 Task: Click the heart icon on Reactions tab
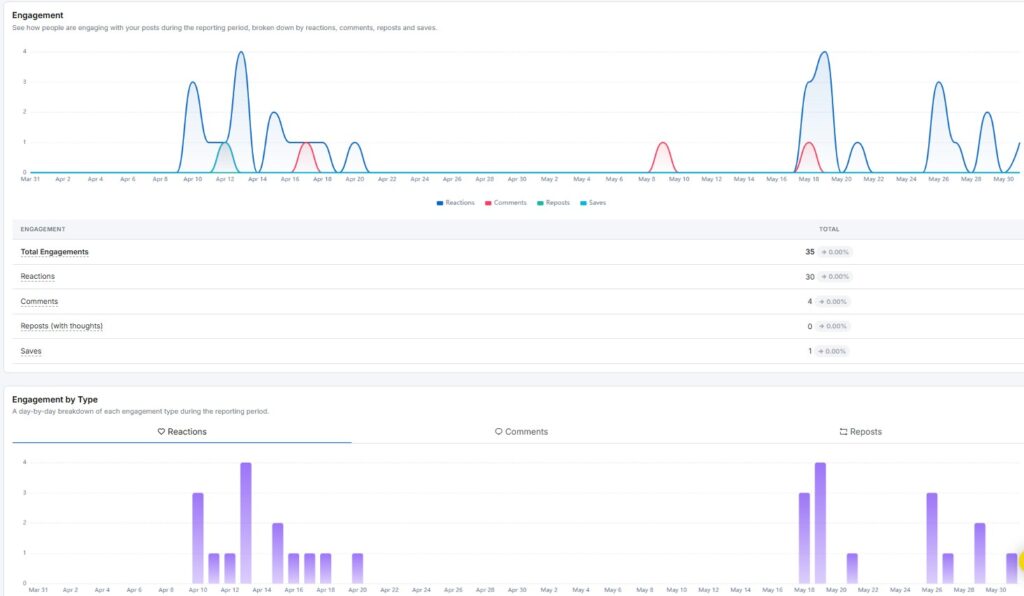pyautogui.click(x=161, y=431)
